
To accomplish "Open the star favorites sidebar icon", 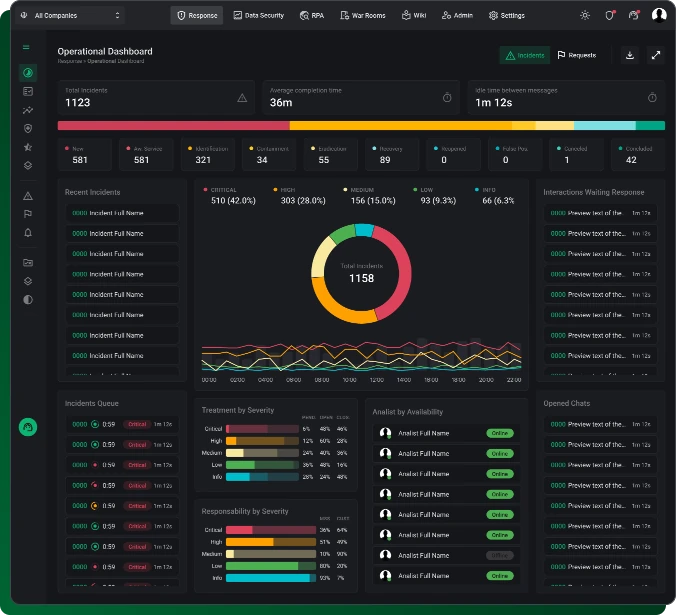I will coord(28,147).
